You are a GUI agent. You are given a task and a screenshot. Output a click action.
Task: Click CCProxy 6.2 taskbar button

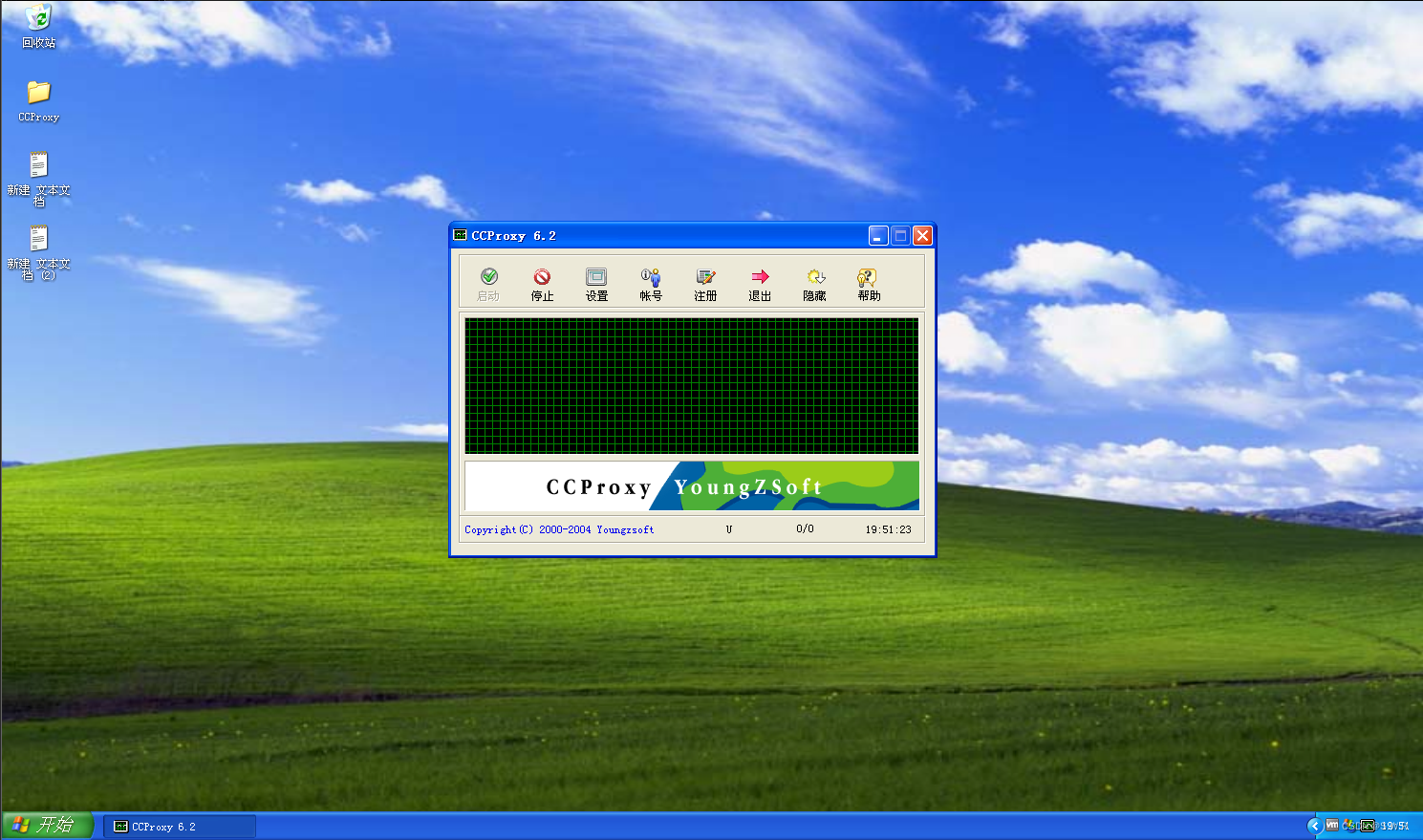click(x=180, y=827)
